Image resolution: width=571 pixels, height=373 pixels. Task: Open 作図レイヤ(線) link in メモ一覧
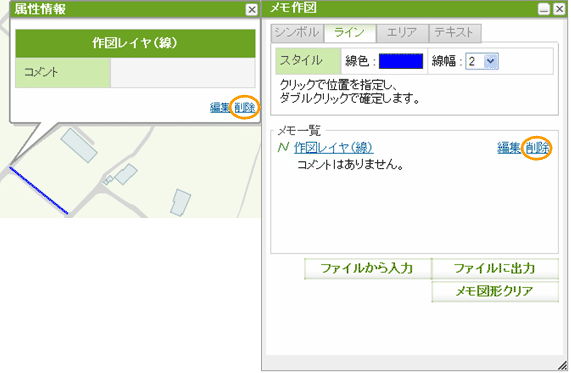334,148
